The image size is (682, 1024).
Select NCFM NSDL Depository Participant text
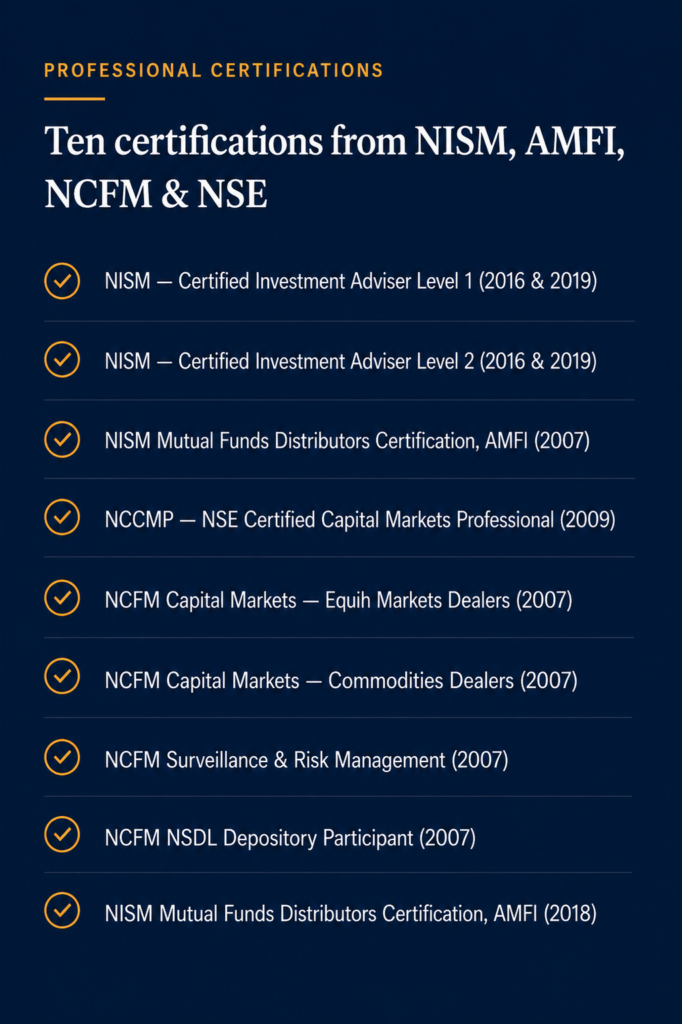pos(290,838)
